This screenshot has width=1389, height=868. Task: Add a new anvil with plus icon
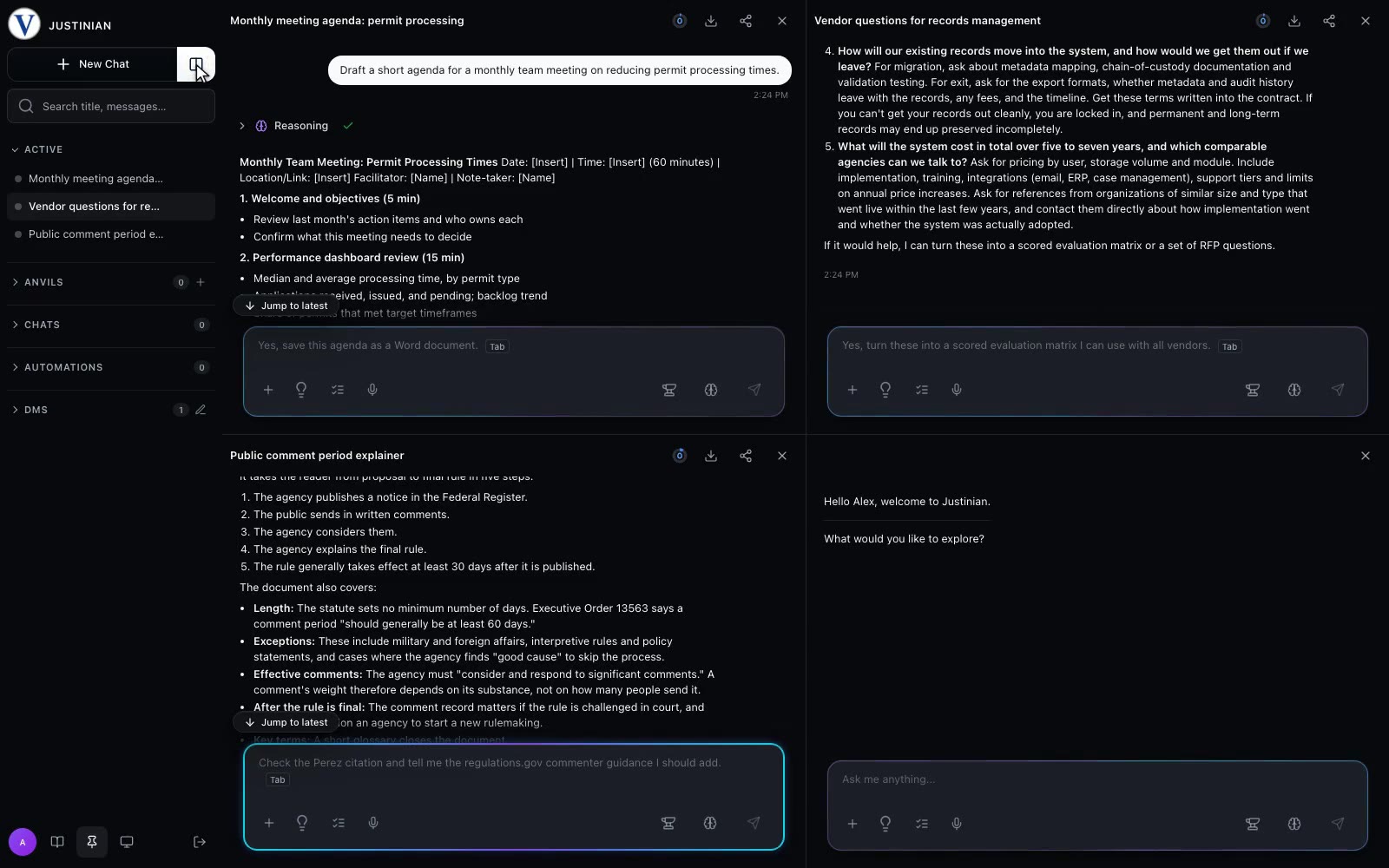pos(201,282)
